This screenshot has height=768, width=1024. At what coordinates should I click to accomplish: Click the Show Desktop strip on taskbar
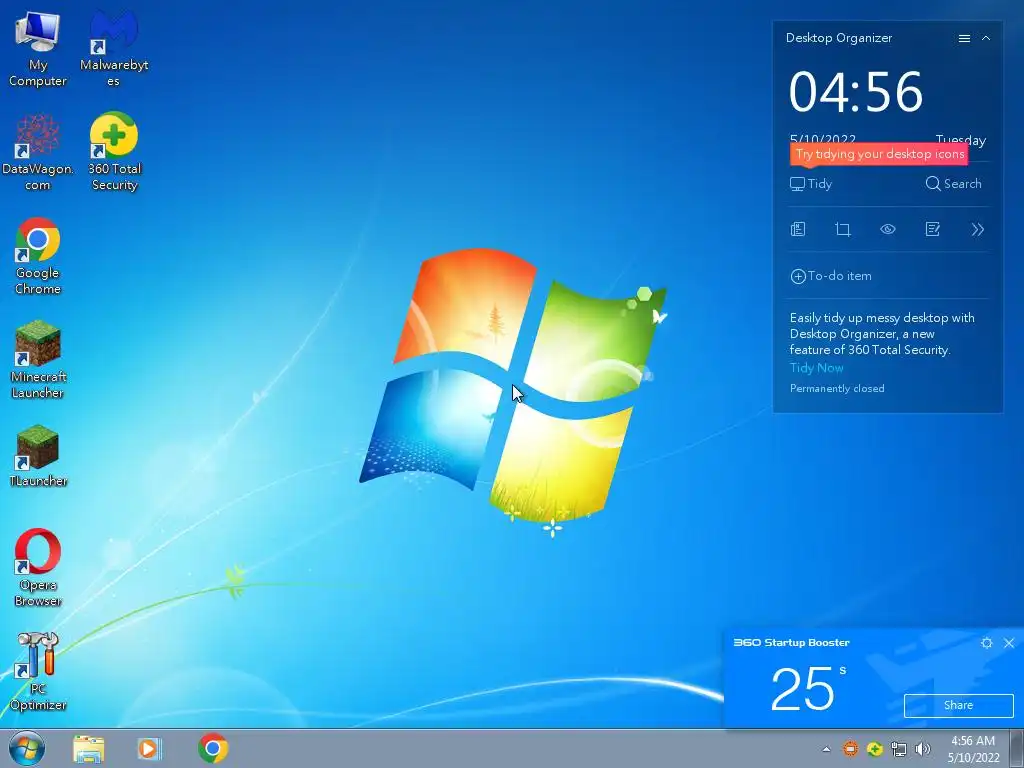[x=1017, y=748]
